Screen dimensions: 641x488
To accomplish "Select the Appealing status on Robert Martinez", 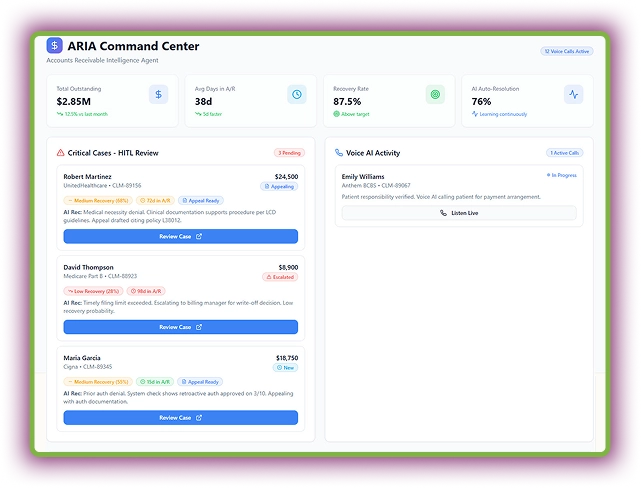I will tap(279, 186).
